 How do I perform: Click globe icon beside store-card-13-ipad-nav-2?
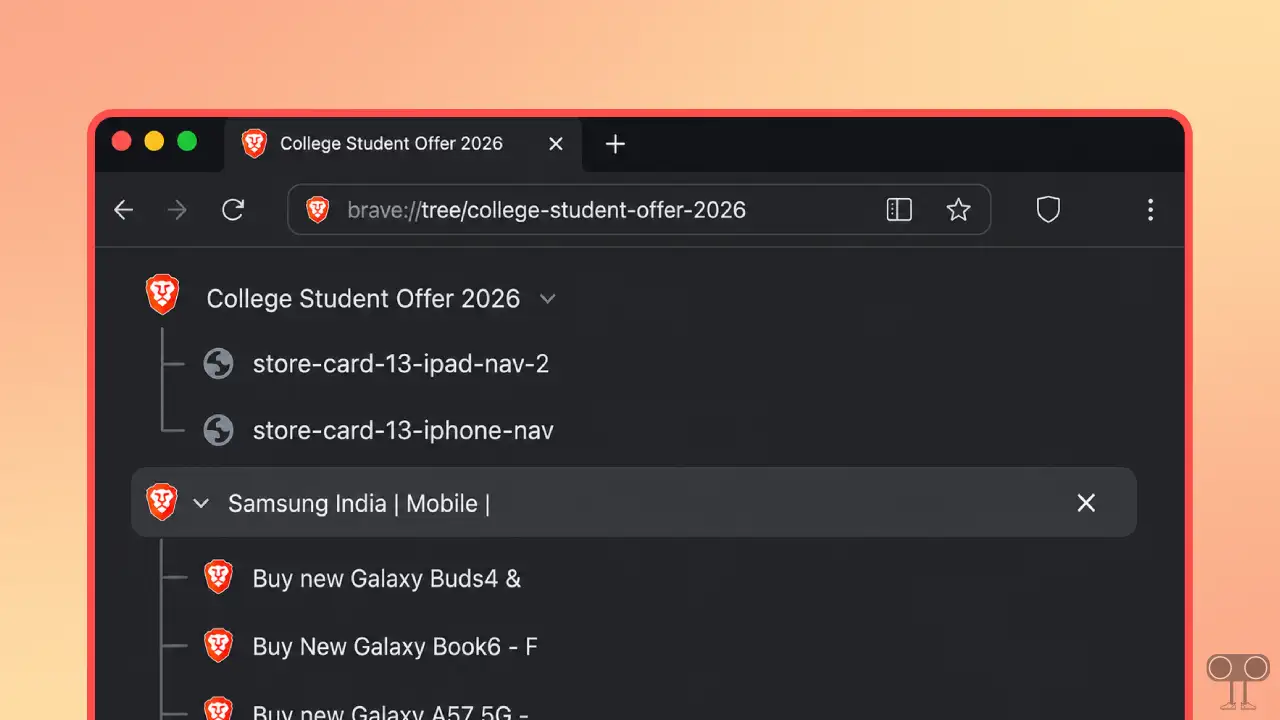coord(218,364)
